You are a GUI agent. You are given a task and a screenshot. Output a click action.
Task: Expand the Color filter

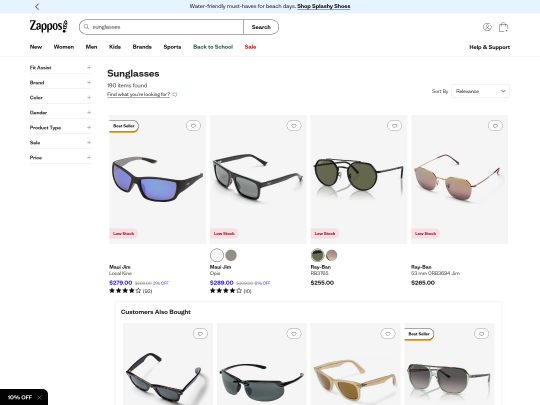coord(60,97)
